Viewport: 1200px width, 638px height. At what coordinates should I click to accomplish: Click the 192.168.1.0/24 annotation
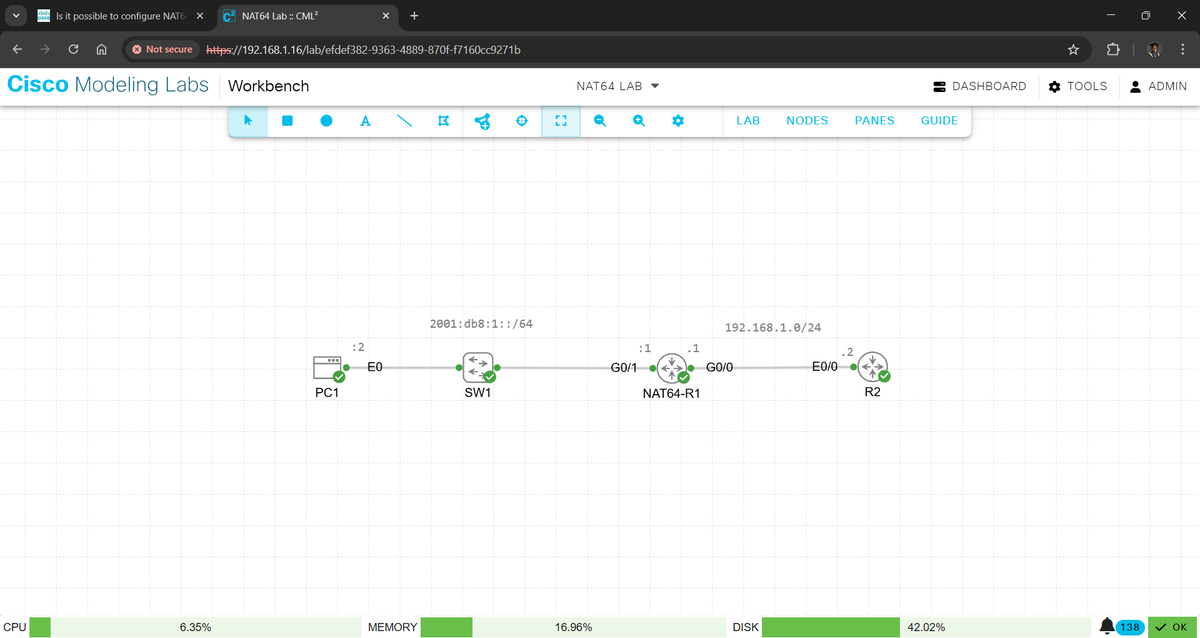pos(772,327)
